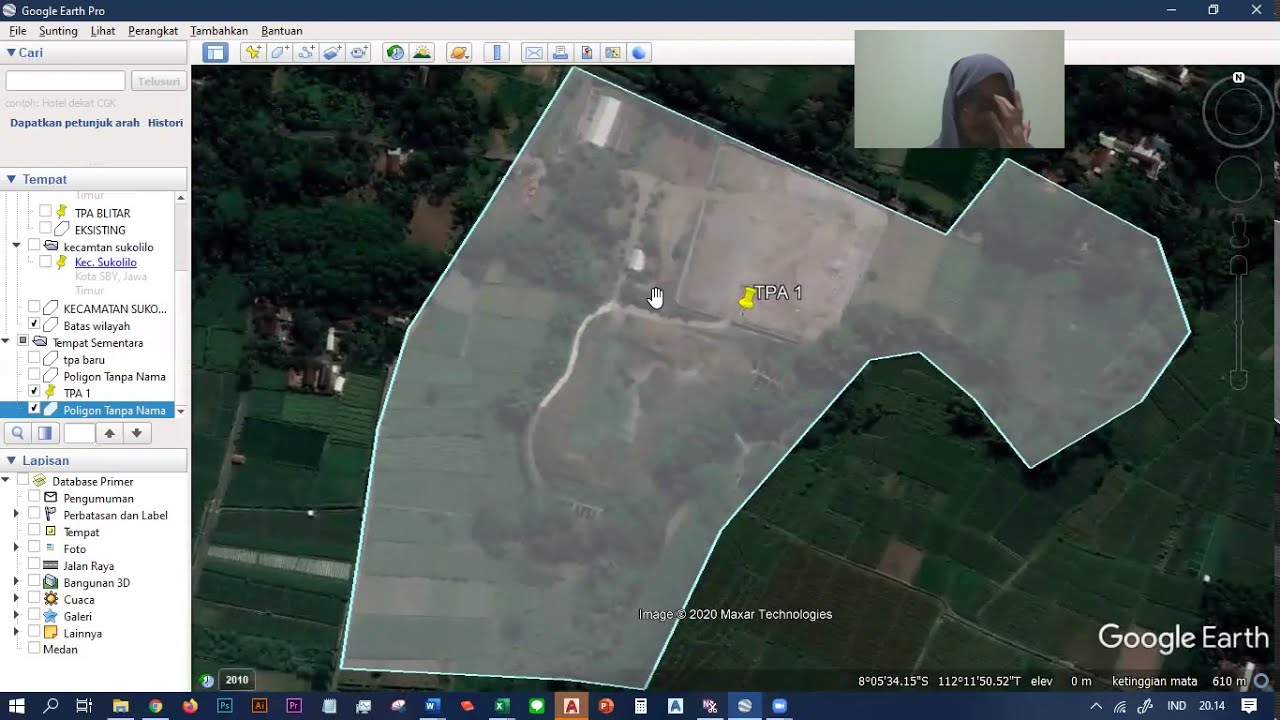Enable the Bangunan 3D layer checkbox
The image size is (1280, 720).
click(x=34, y=582)
